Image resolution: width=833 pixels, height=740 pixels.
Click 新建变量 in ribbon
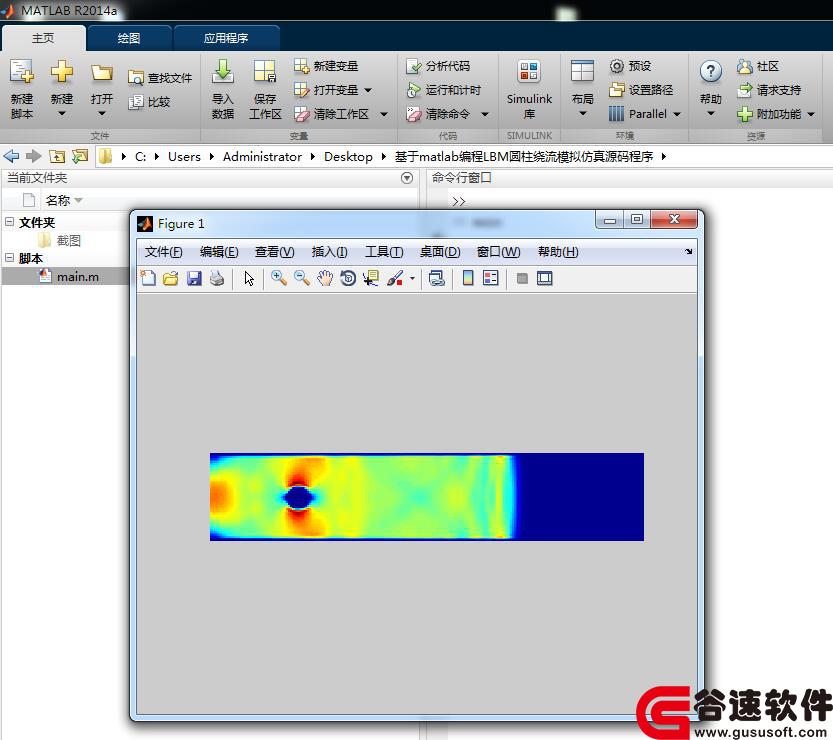coord(326,66)
